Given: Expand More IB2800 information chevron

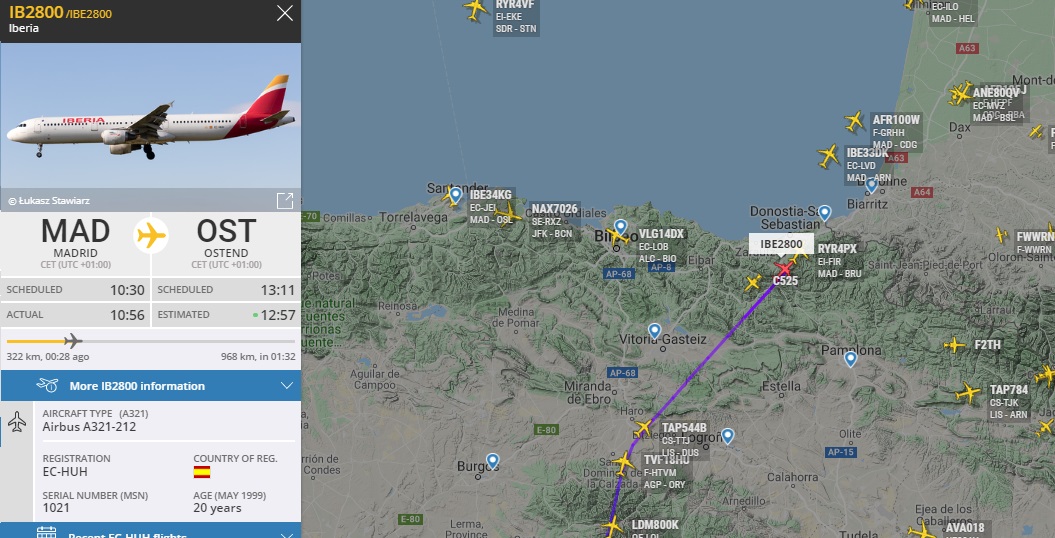Looking at the screenshot, I should (287, 386).
